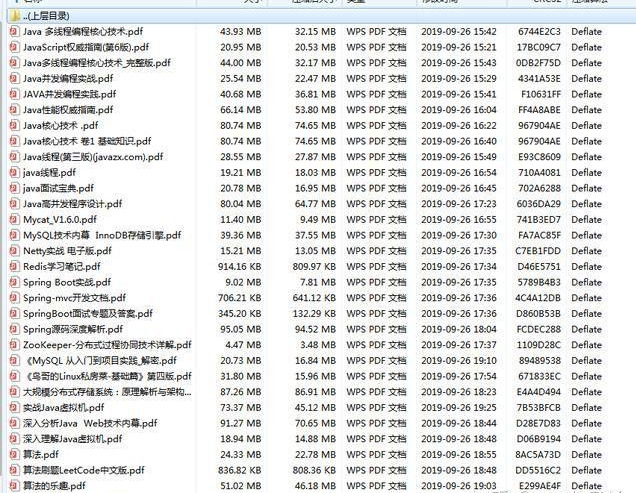Click PDF icon of Spring源码深度解析.pdf
Screen dimensions: 636x493
click(14, 329)
